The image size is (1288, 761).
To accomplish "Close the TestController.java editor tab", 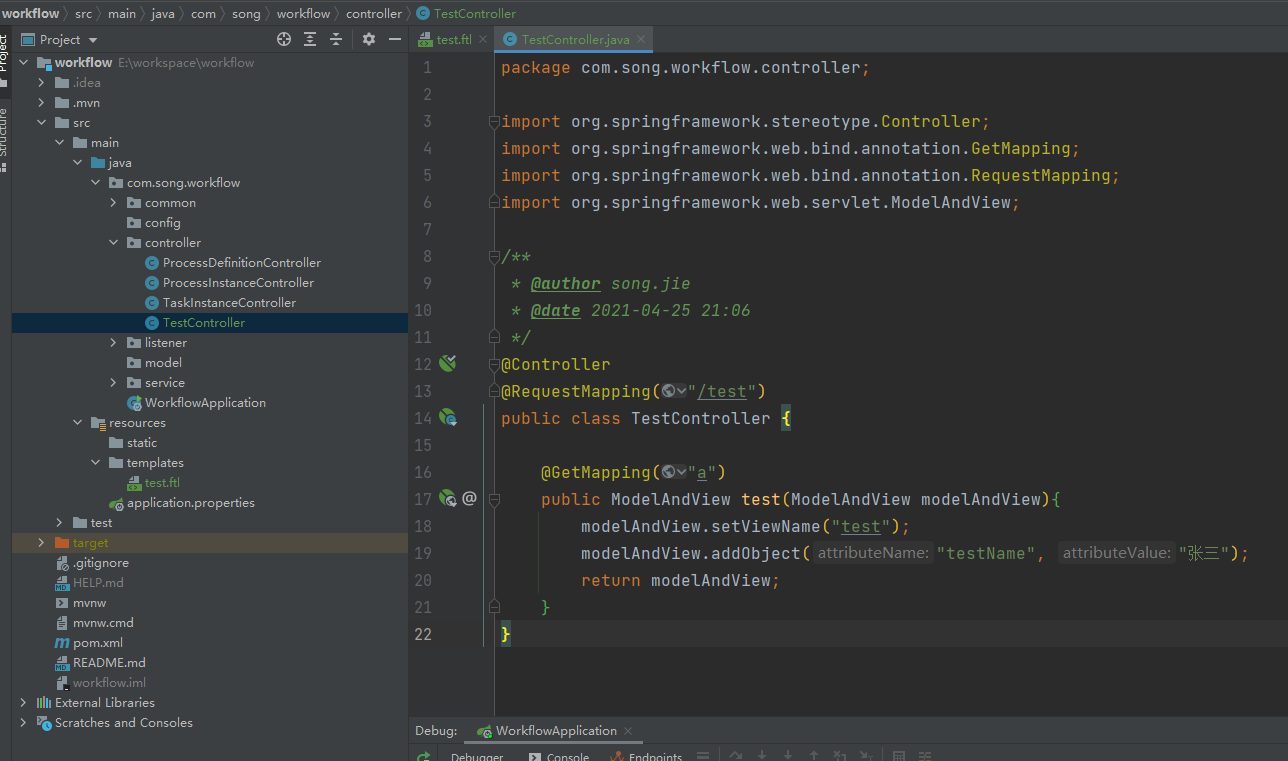I will point(641,40).
